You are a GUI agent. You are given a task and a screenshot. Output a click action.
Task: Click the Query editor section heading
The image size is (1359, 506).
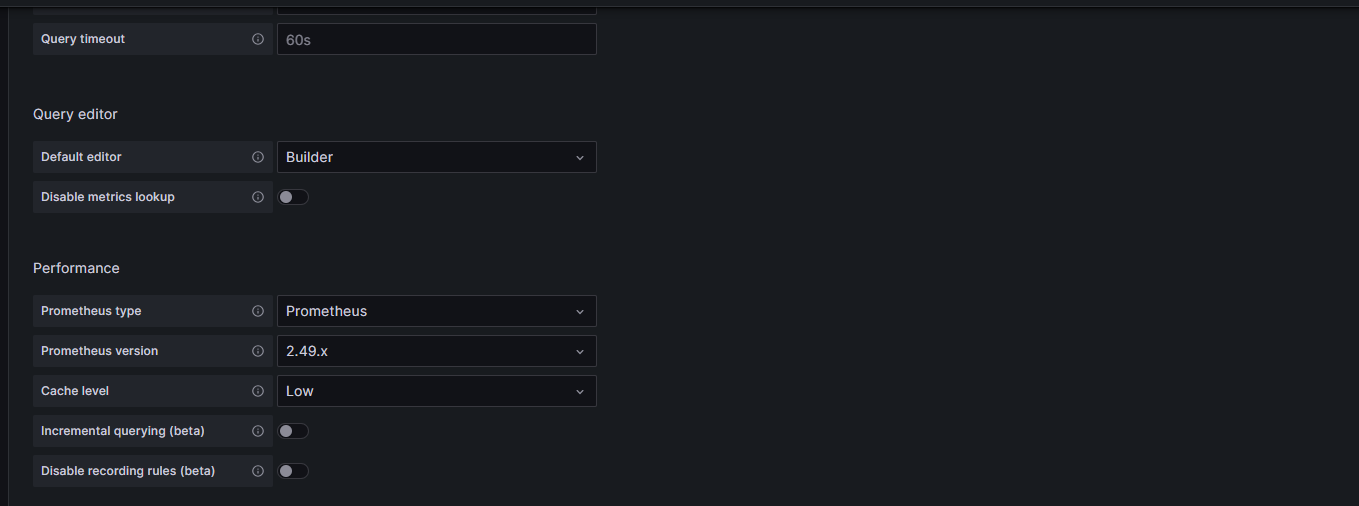pyautogui.click(x=75, y=114)
